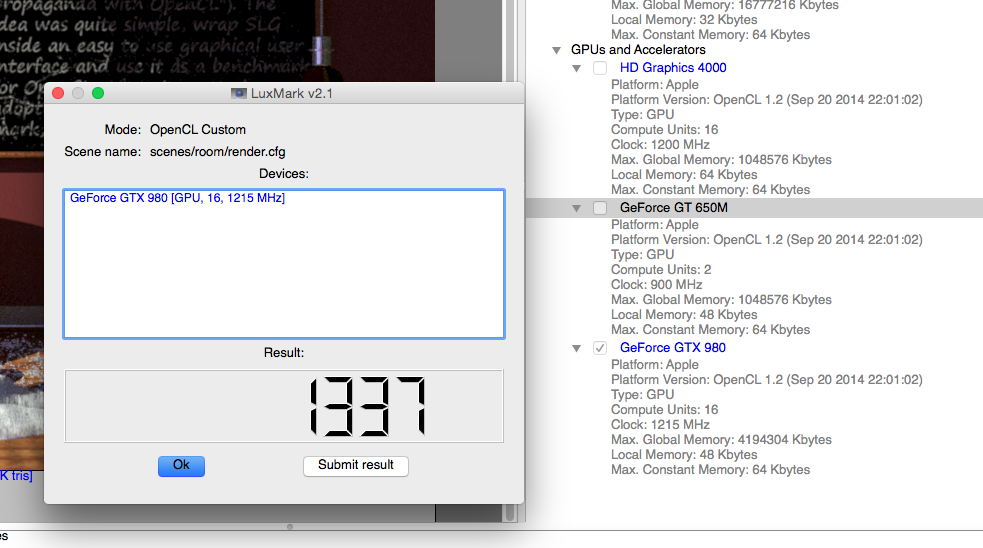Image resolution: width=983 pixels, height=548 pixels.
Task: Collapse the GPUs and Accelerators section
Action: [556, 50]
